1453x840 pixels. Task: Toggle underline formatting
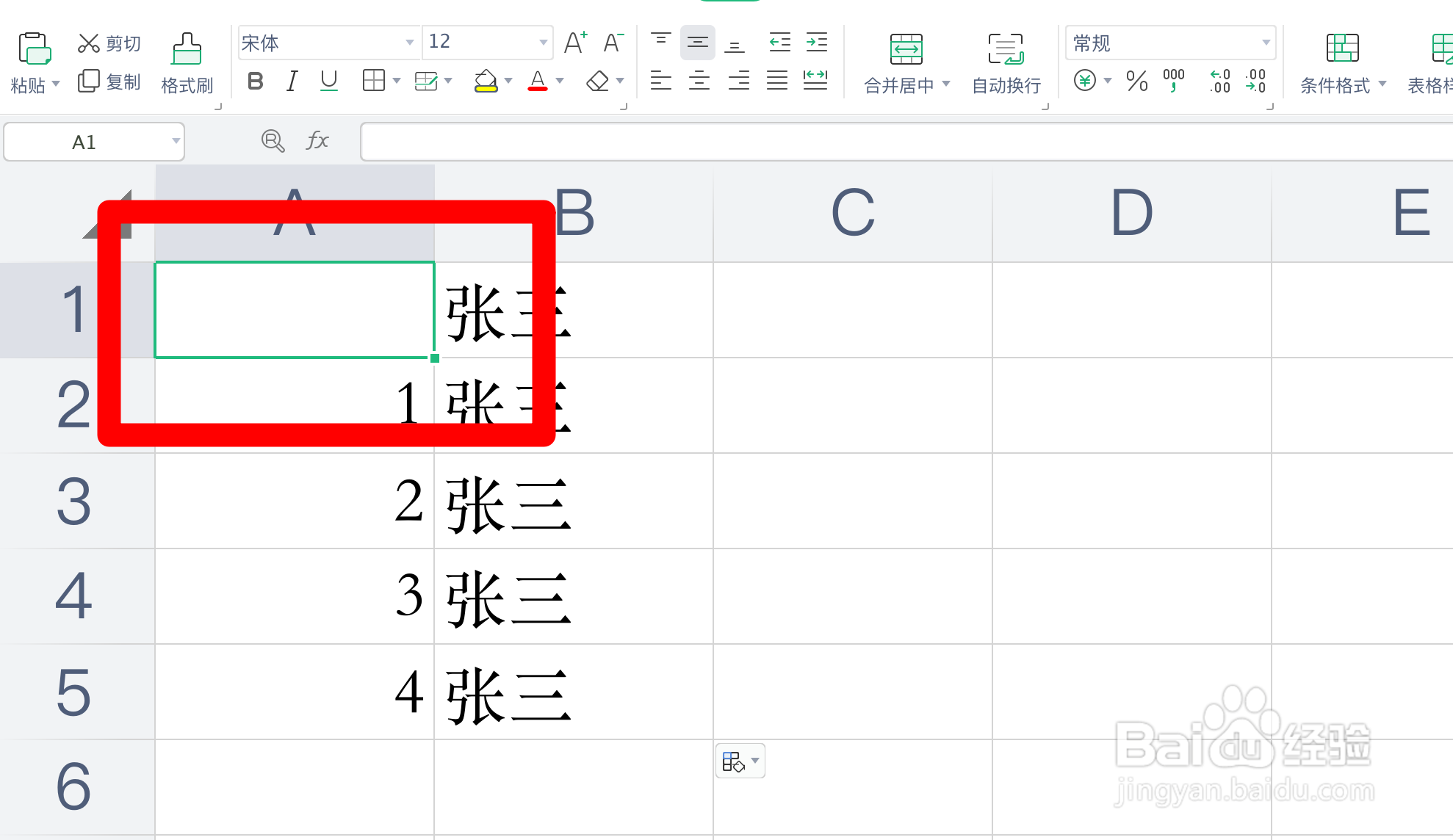pyautogui.click(x=328, y=81)
